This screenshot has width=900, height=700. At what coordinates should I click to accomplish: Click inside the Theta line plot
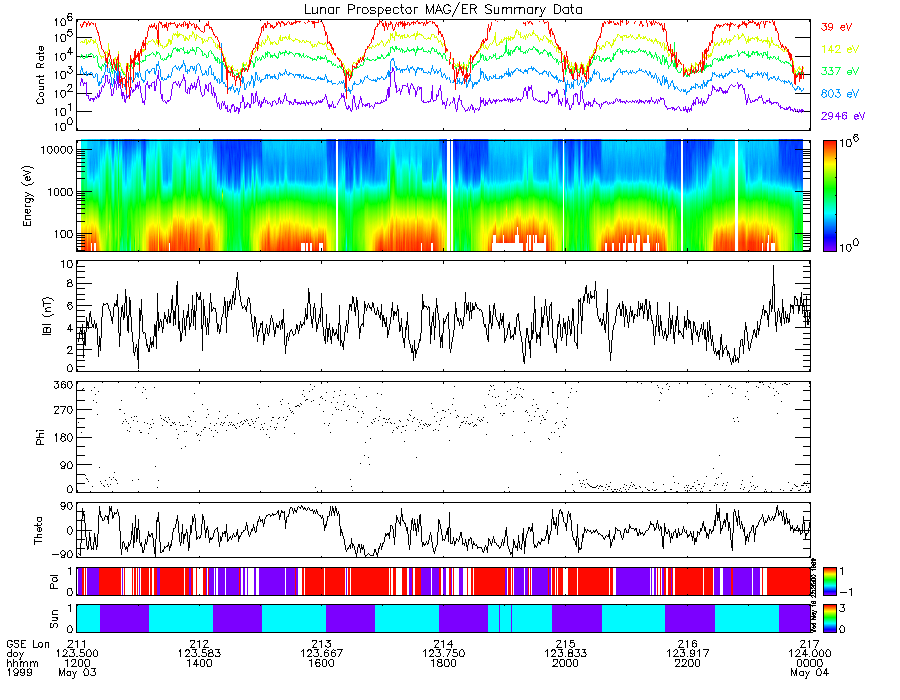(x=443, y=530)
